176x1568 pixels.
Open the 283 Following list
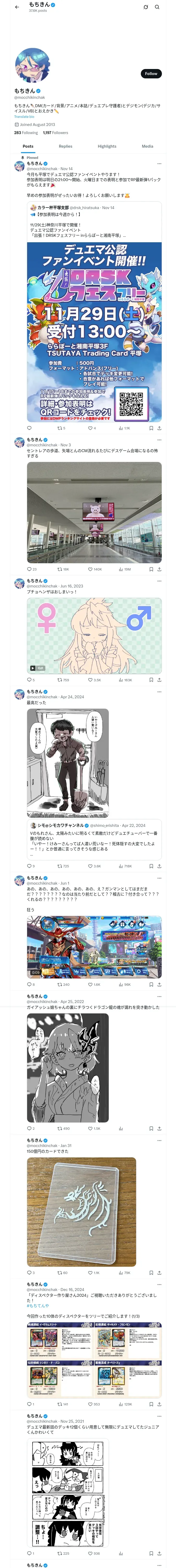[26, 133]
